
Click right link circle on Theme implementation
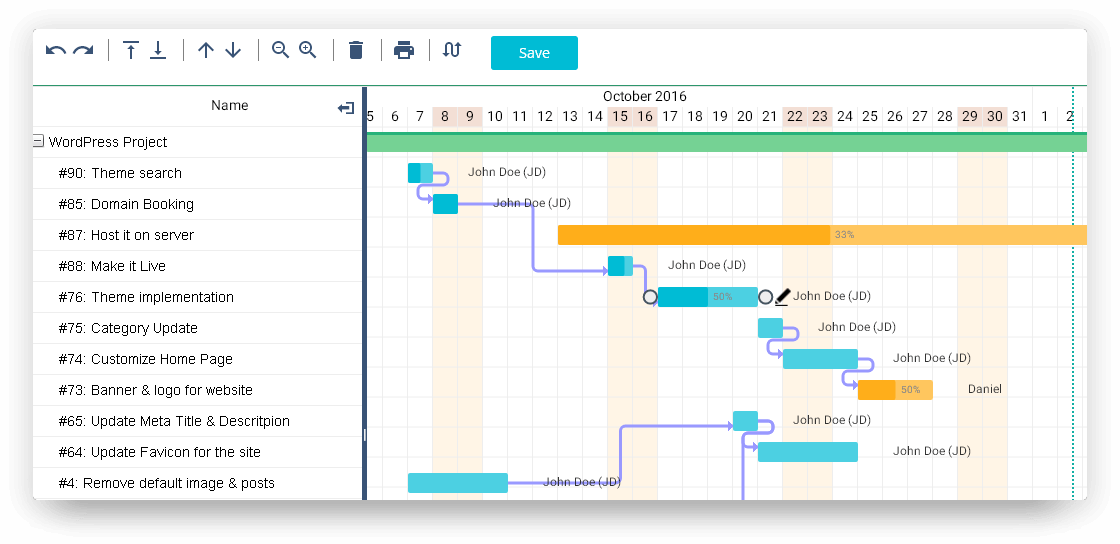pyautogui.click(x=766, y=297)
